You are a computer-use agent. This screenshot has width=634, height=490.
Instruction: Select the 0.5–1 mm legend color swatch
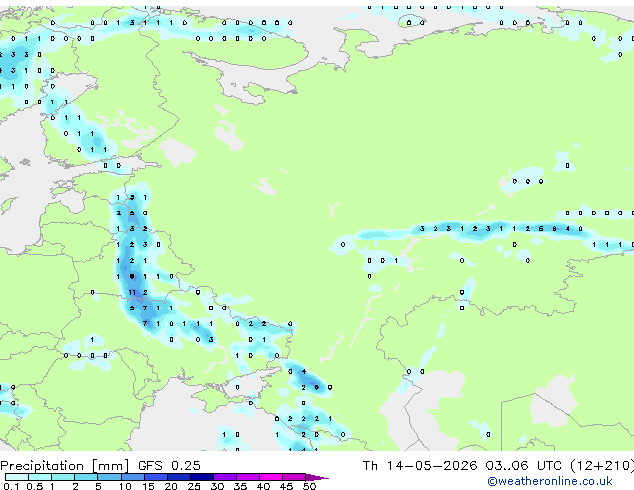click(40, 477)
